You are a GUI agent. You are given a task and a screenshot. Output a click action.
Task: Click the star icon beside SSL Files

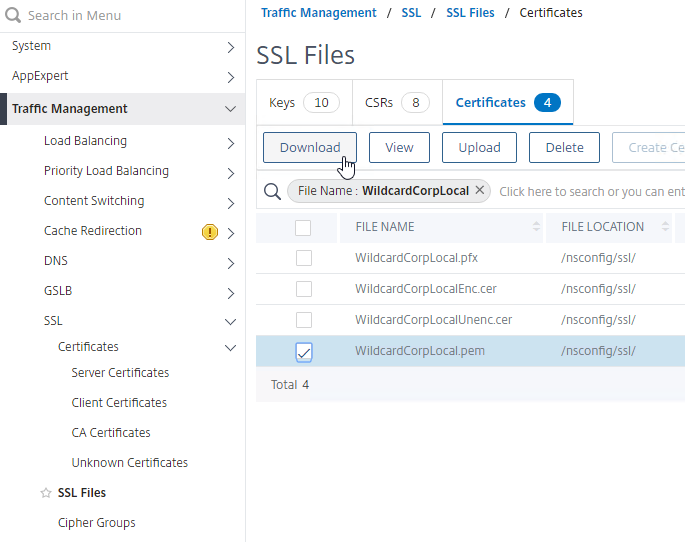pos(45,493)
